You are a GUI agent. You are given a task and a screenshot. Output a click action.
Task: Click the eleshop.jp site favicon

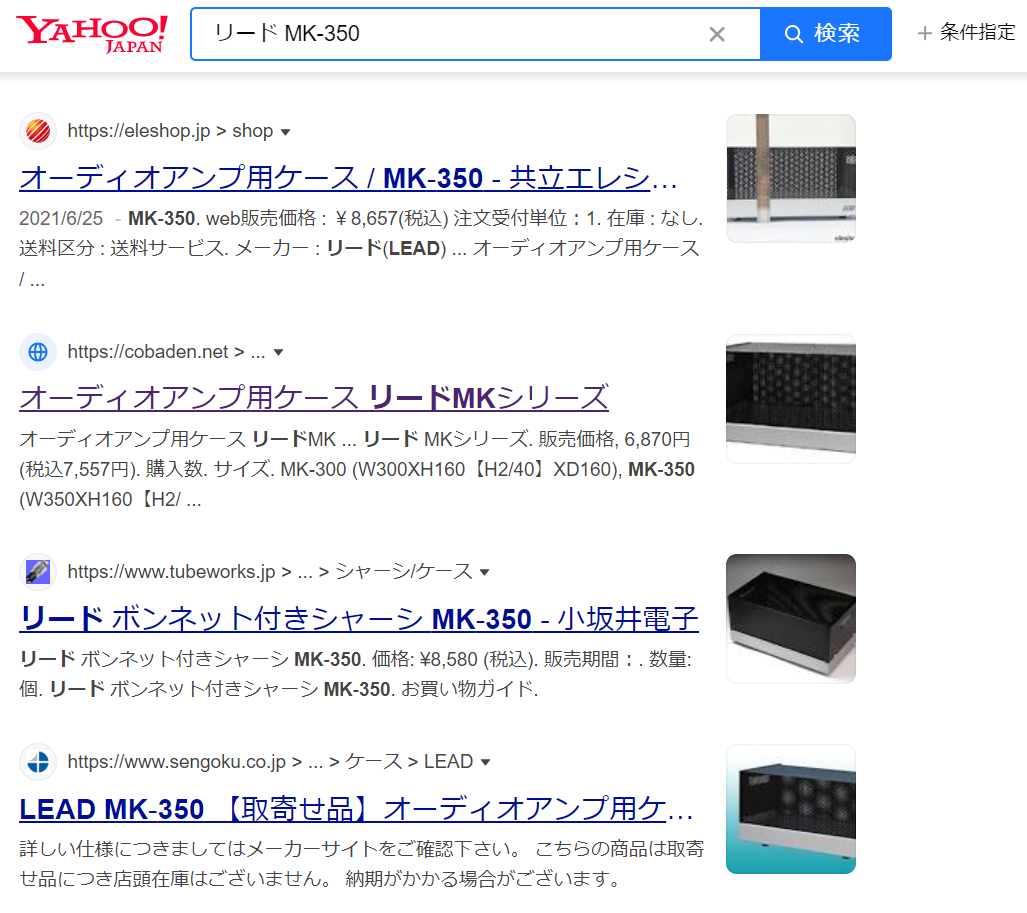click(38, 131)
